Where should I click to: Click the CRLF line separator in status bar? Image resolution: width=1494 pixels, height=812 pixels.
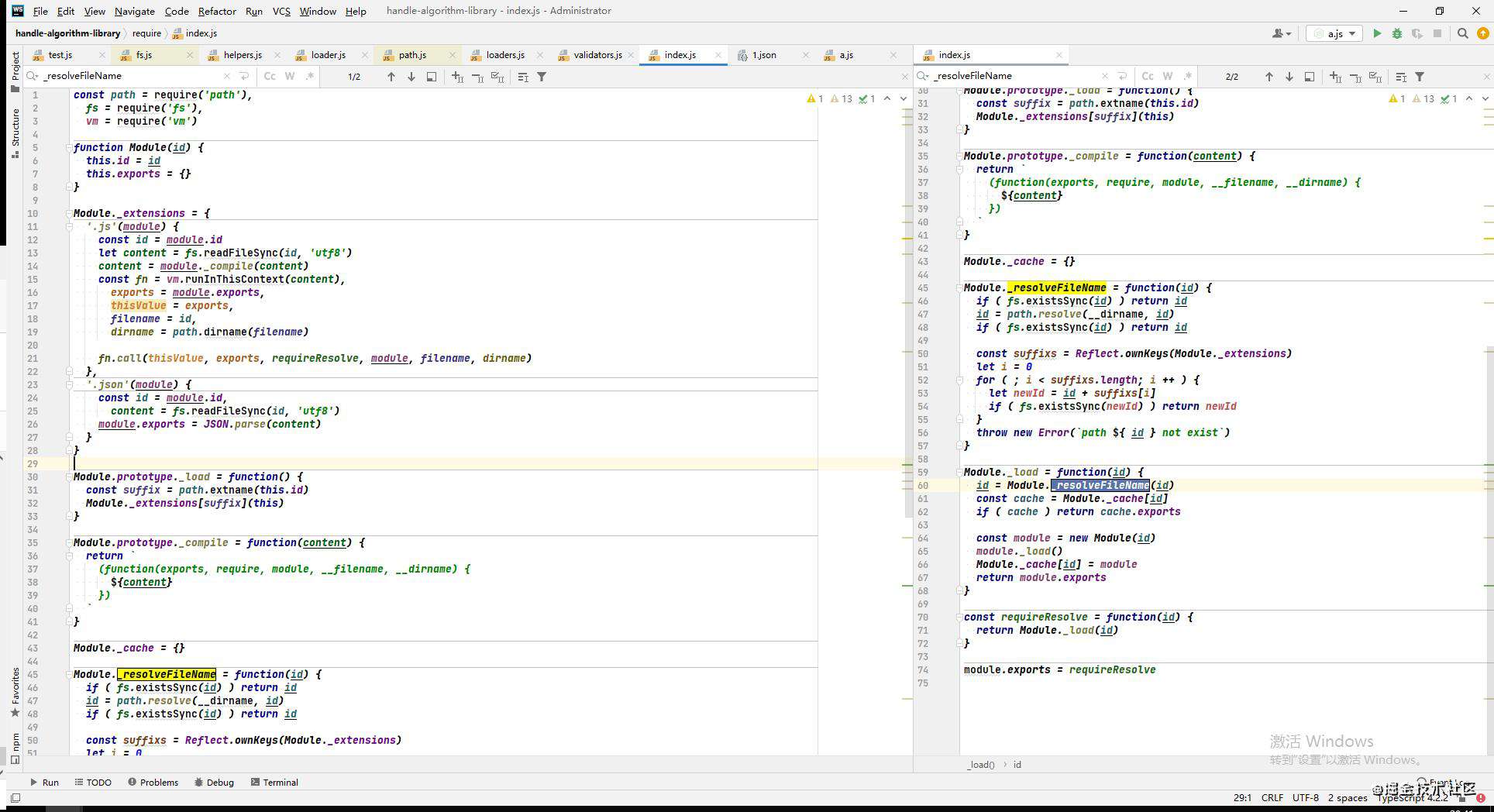pyautogui.click(x=1272, y=797)
